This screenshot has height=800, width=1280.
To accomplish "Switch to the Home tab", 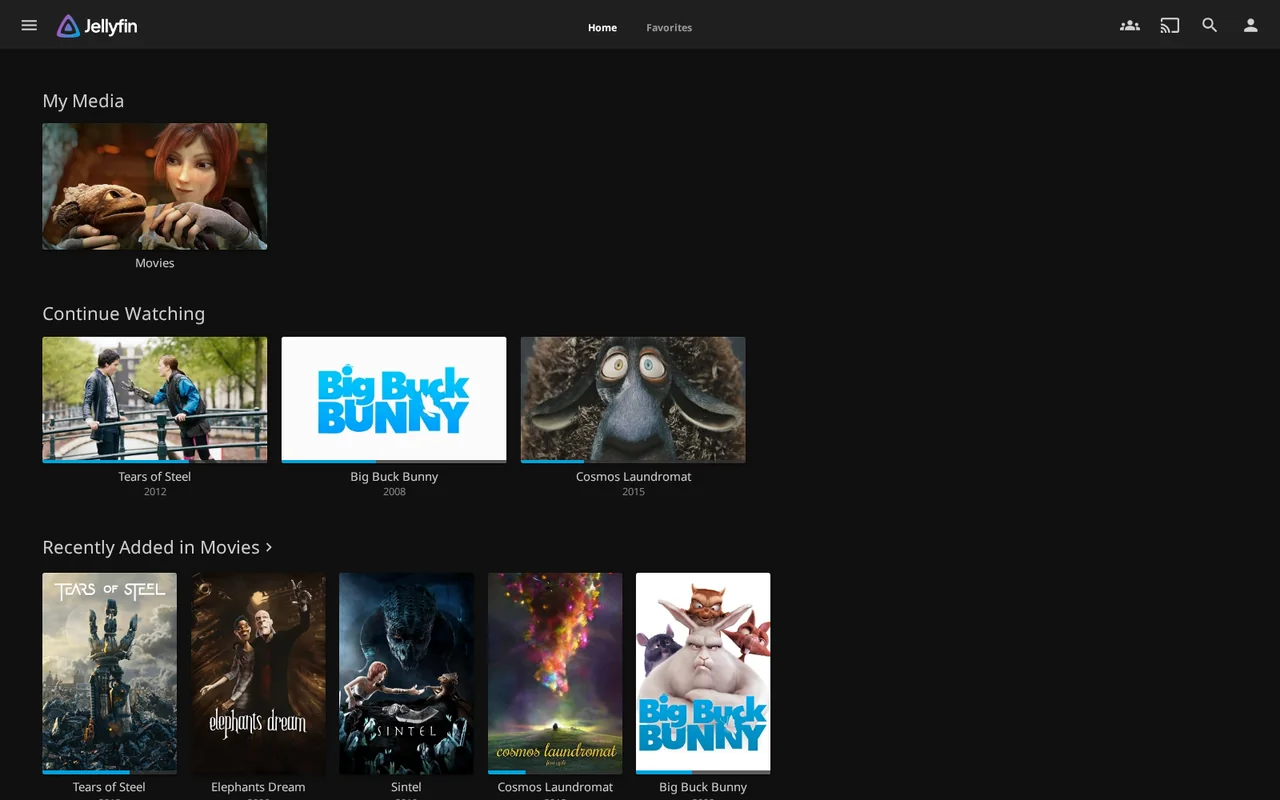I will pos(602,28).
